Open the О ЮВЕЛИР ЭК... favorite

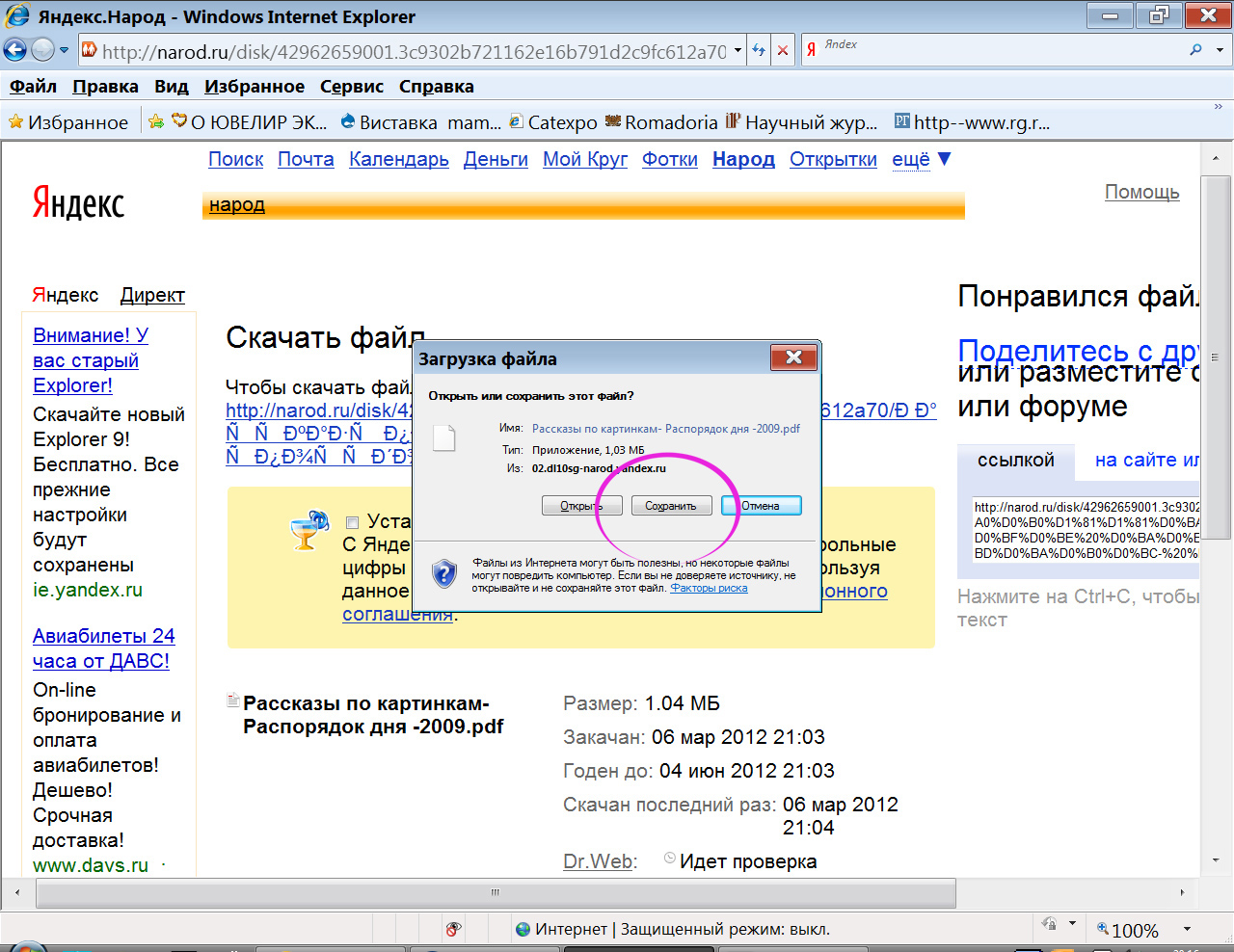pos(250,122)
